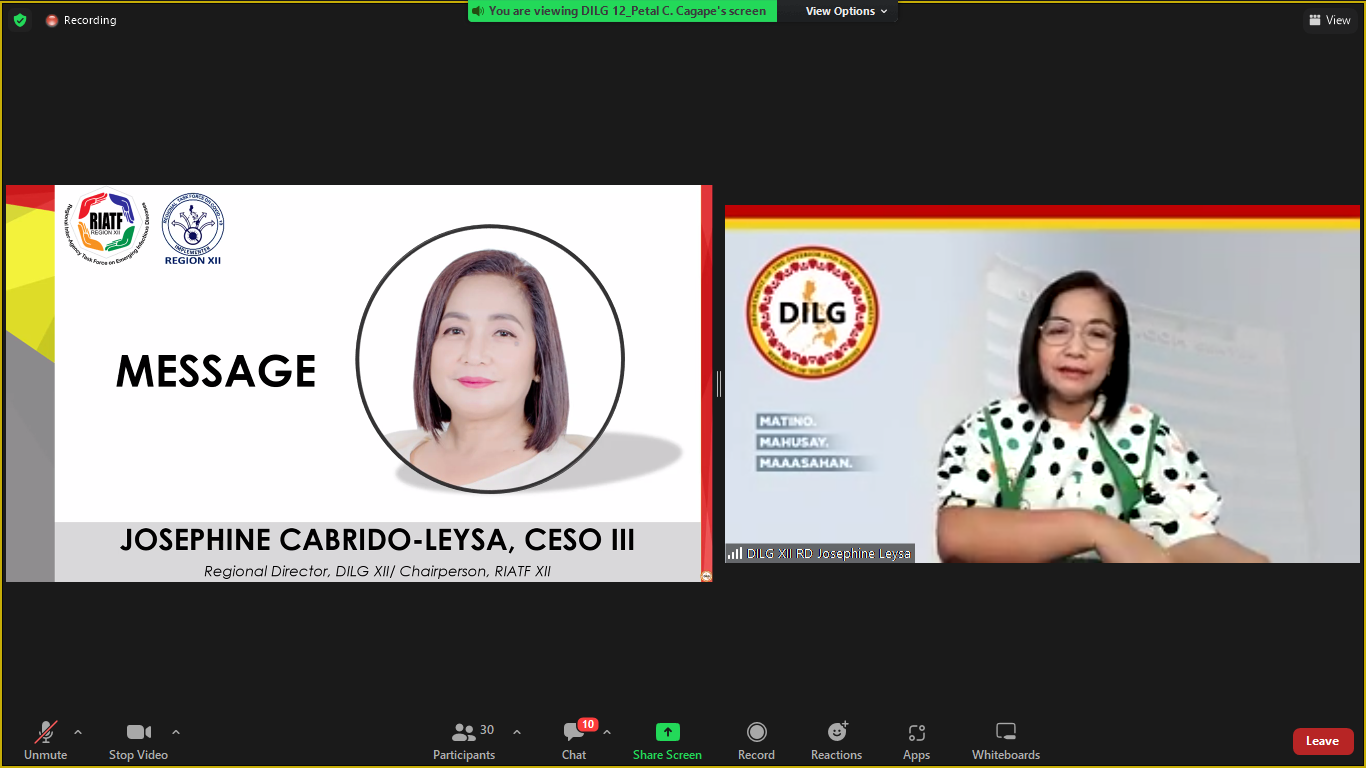Expand participants options arrow
The image size is (1366, 768).
(517, 732)
